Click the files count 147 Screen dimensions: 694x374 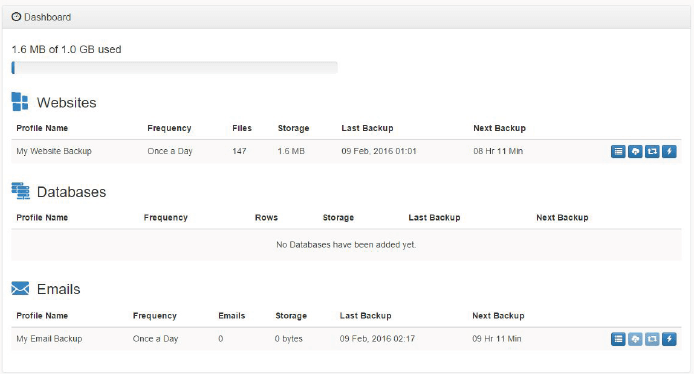[239, 151]
